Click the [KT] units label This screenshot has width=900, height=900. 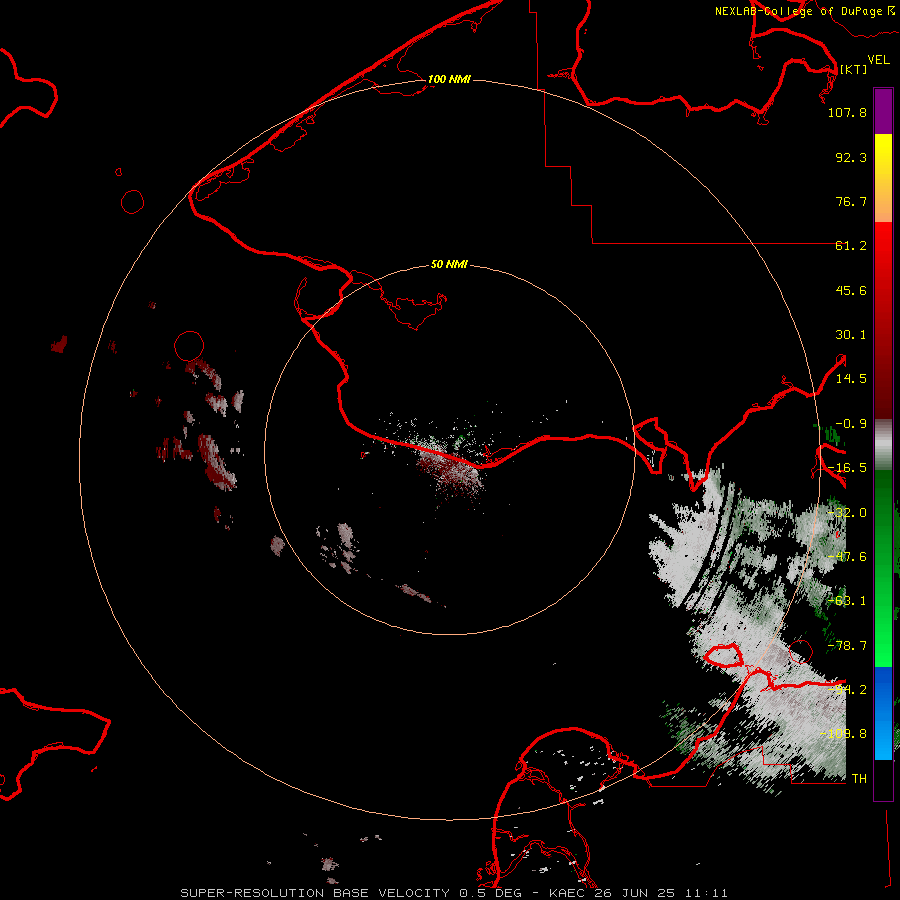click(x=853, y=69)
